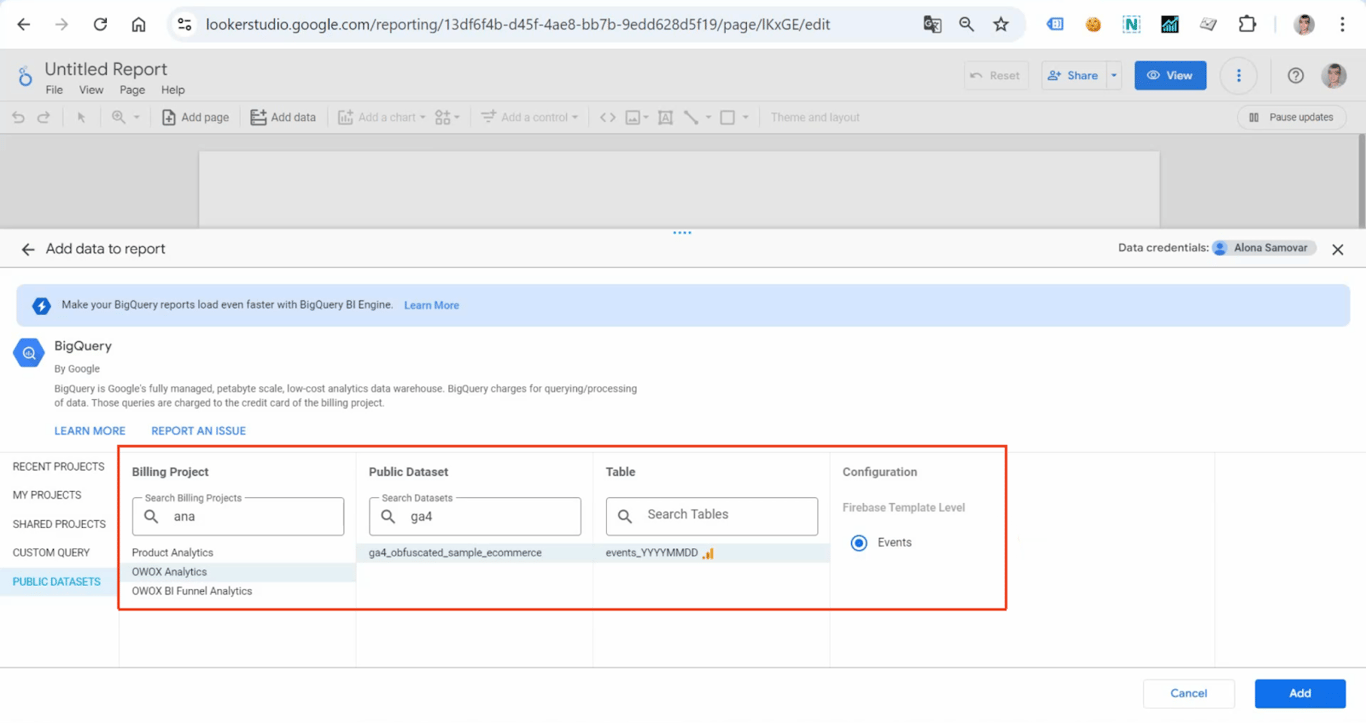
Task: Select the selection mode arrow tool
Action: 81,117
